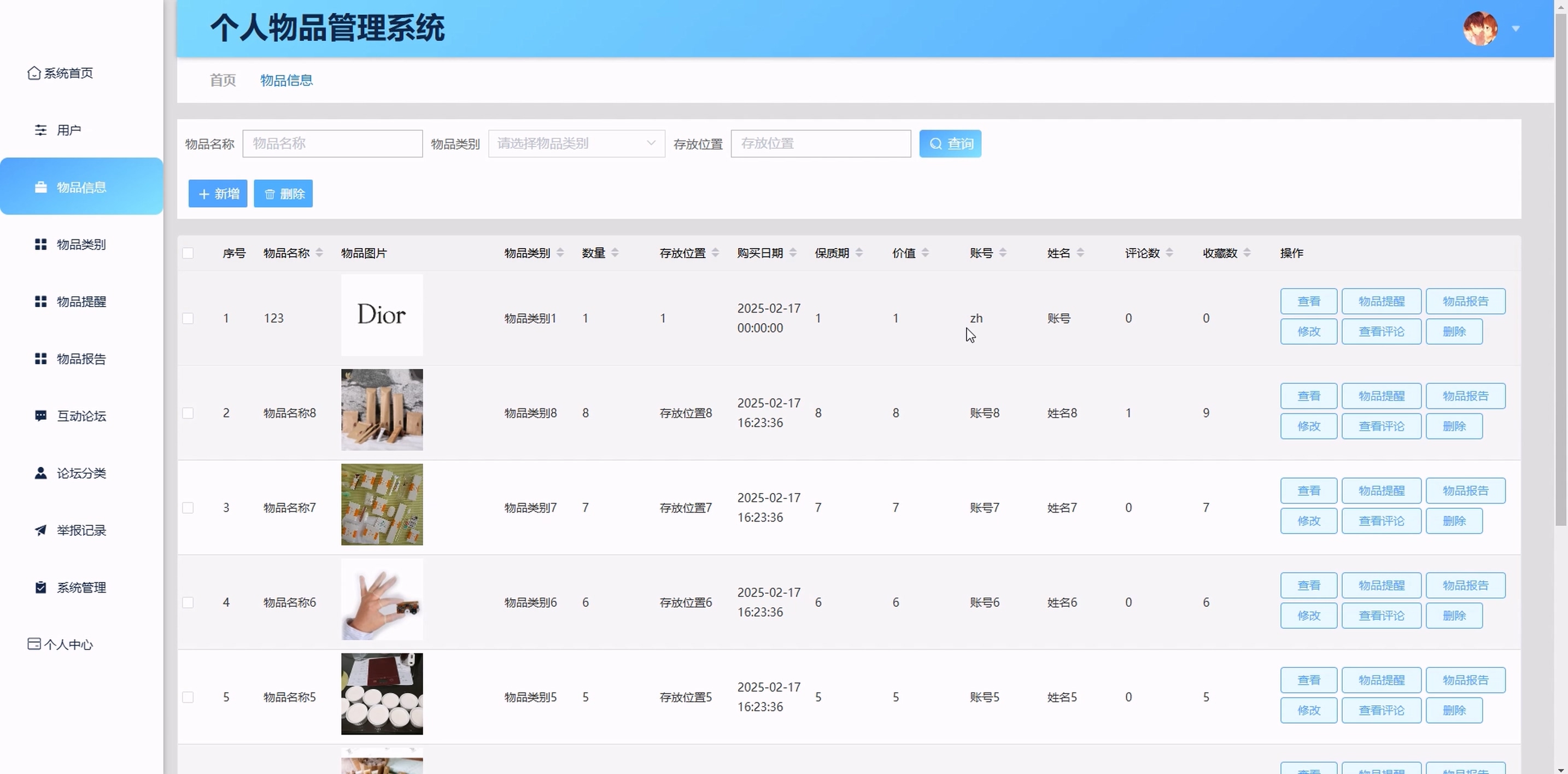
Task: Sort by 购买日期 column arrows
Action: [793, 253]
